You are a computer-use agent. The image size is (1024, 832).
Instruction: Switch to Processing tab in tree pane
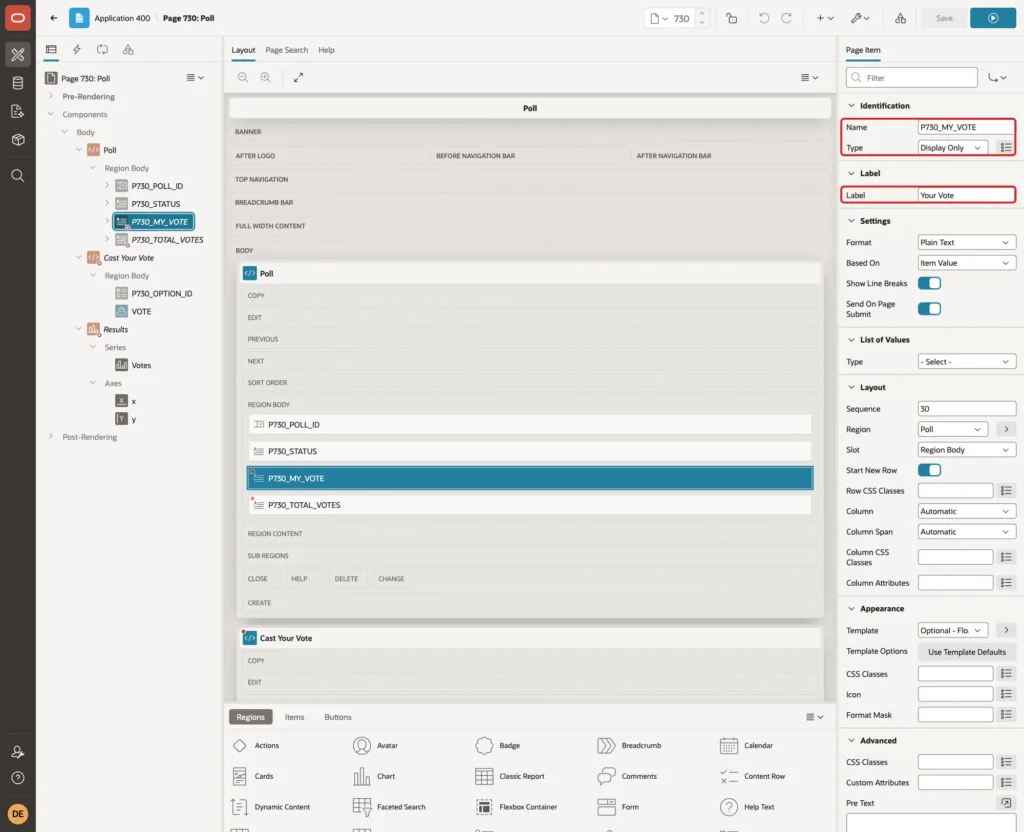click(102, 50)
